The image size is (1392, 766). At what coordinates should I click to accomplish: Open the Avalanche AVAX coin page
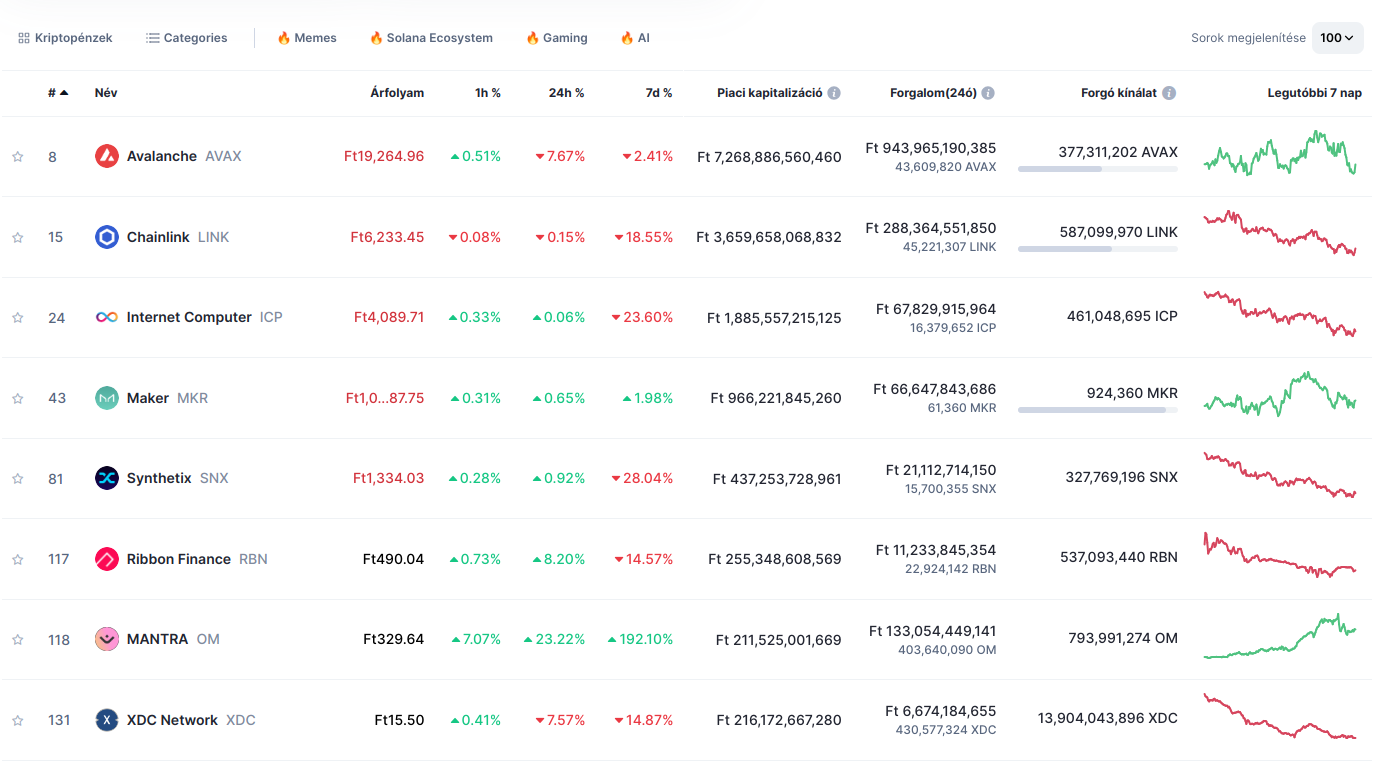click(x=184, y=156)
